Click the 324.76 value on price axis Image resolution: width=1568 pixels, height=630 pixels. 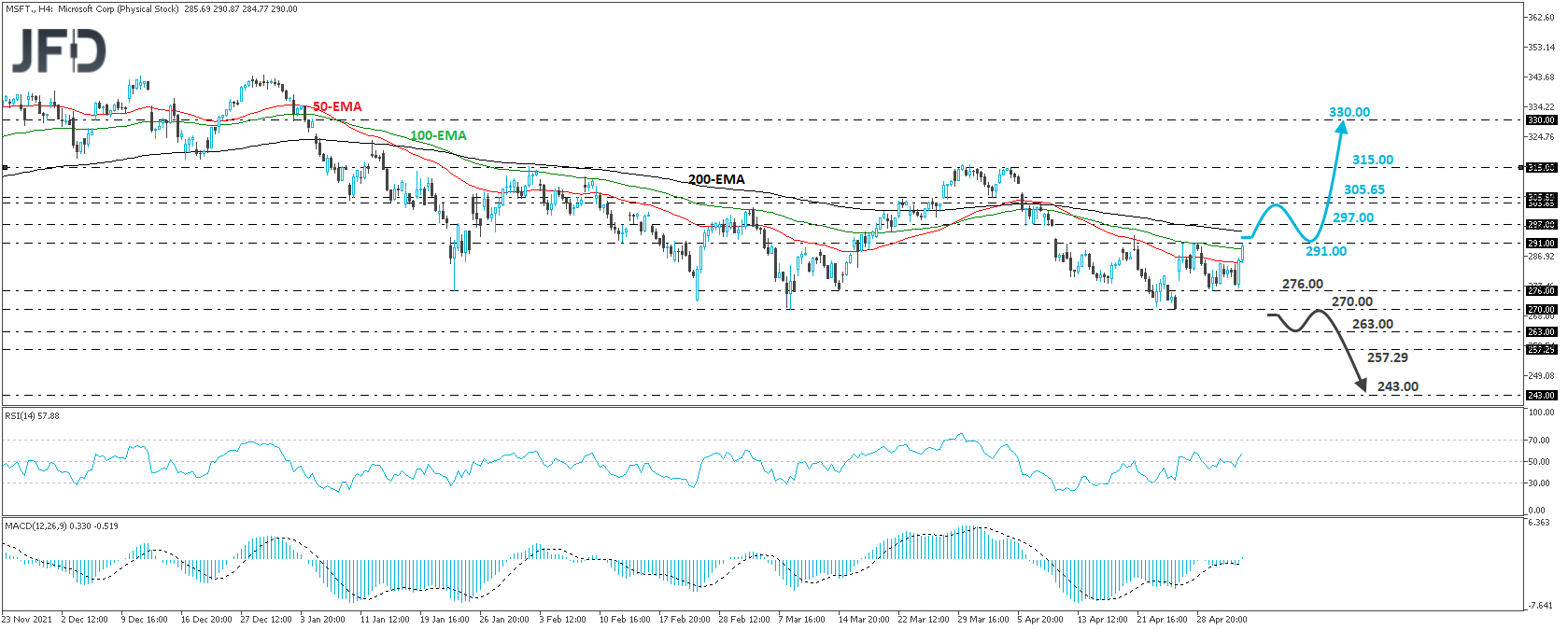(1541, 137)
